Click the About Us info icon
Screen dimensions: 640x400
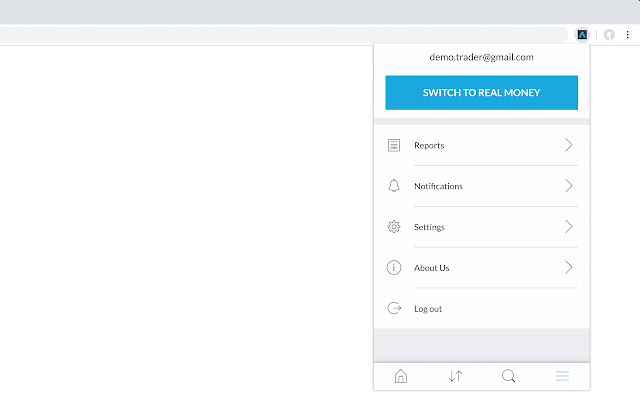click(x=394, y=268)
